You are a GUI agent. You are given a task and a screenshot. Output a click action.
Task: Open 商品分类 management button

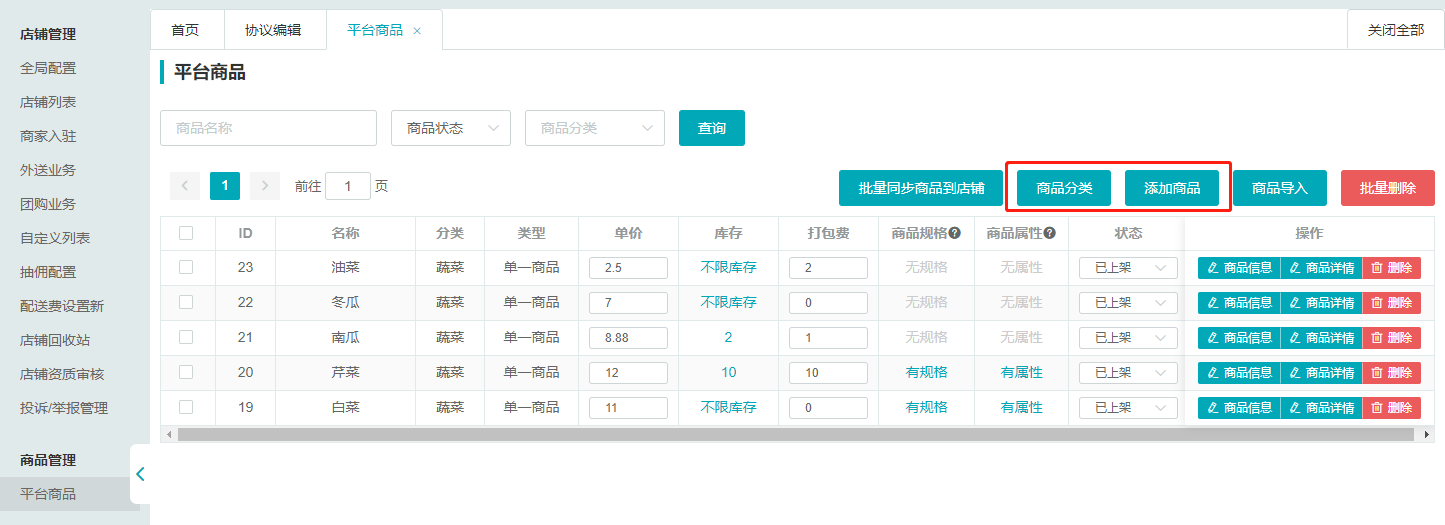pyautogui.click(x=1064, y=188)
